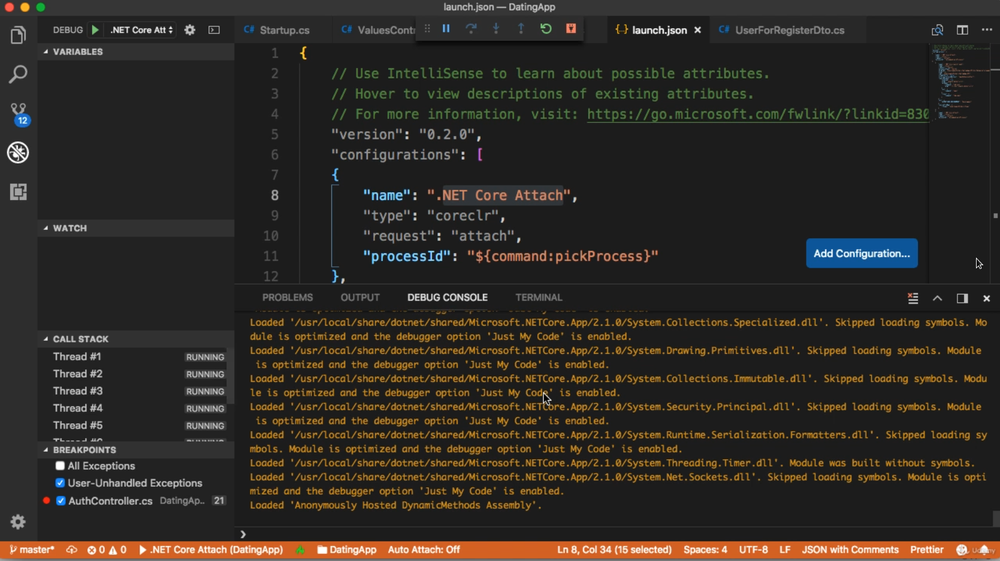Open the go.microsoft.com fwlink URL
1000x561 pixels.
[758, 114]
